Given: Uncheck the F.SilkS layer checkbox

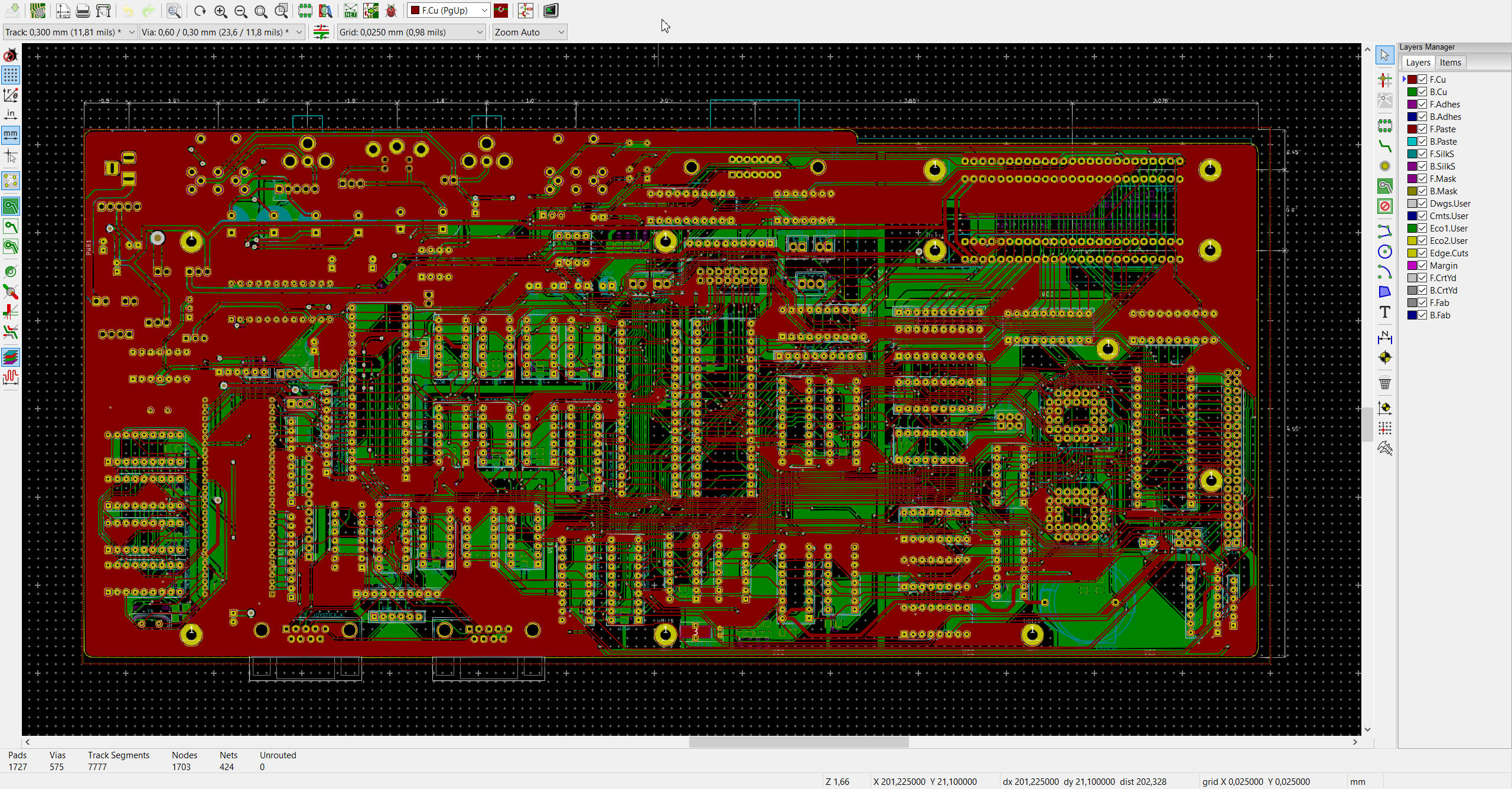Looking at the screenshot, I should 1422,154.
